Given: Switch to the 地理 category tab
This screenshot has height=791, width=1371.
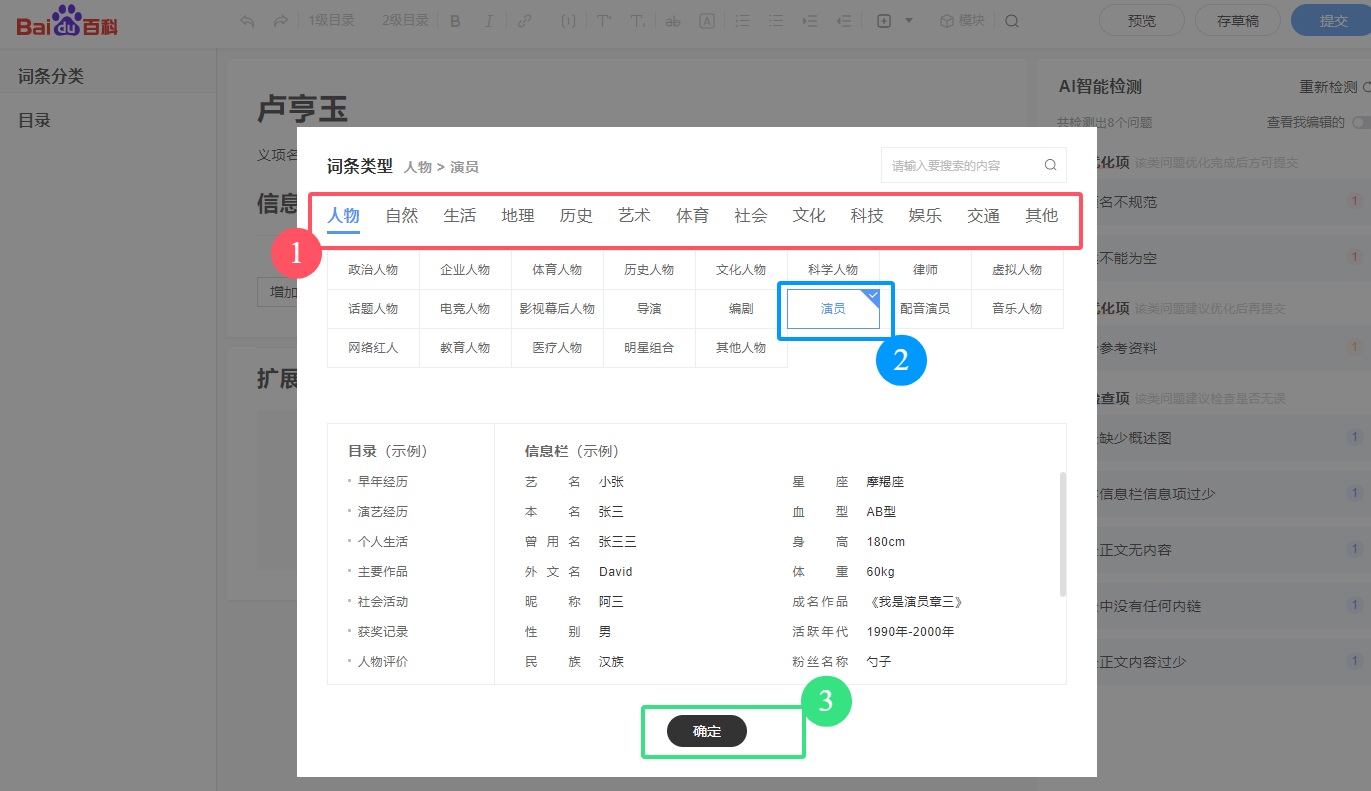Looking at the screenshot, I should point(518,216).
